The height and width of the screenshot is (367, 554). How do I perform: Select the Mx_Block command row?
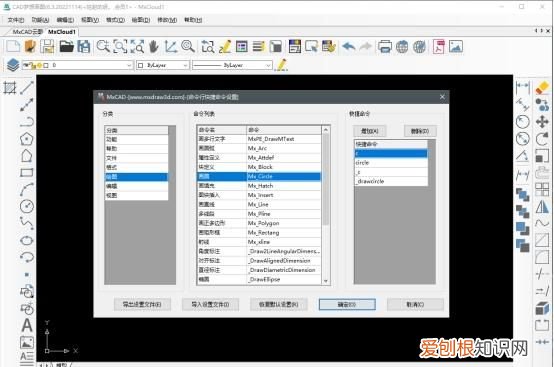(259, 167)
